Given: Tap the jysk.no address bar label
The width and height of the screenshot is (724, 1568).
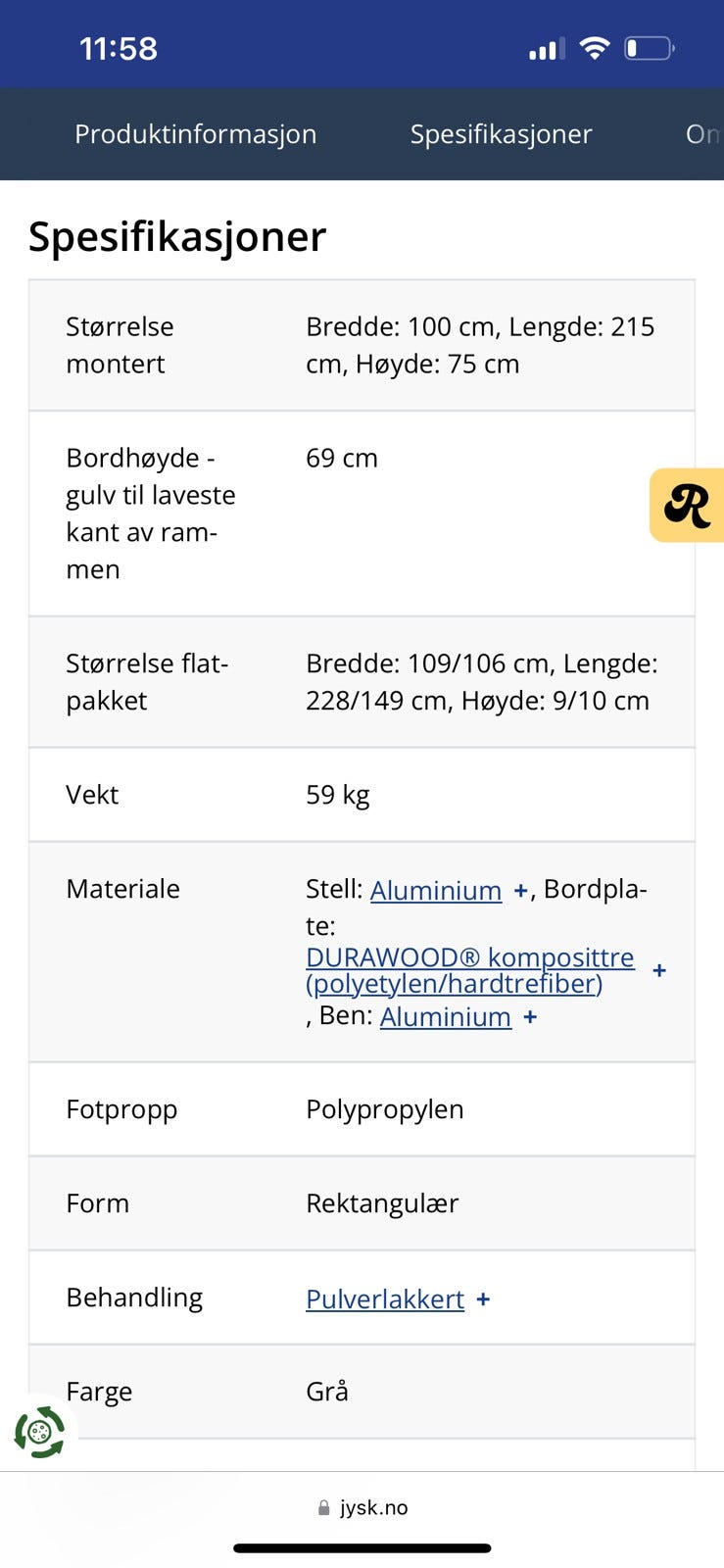Looking at the screenshot, I should (374, 1507).
